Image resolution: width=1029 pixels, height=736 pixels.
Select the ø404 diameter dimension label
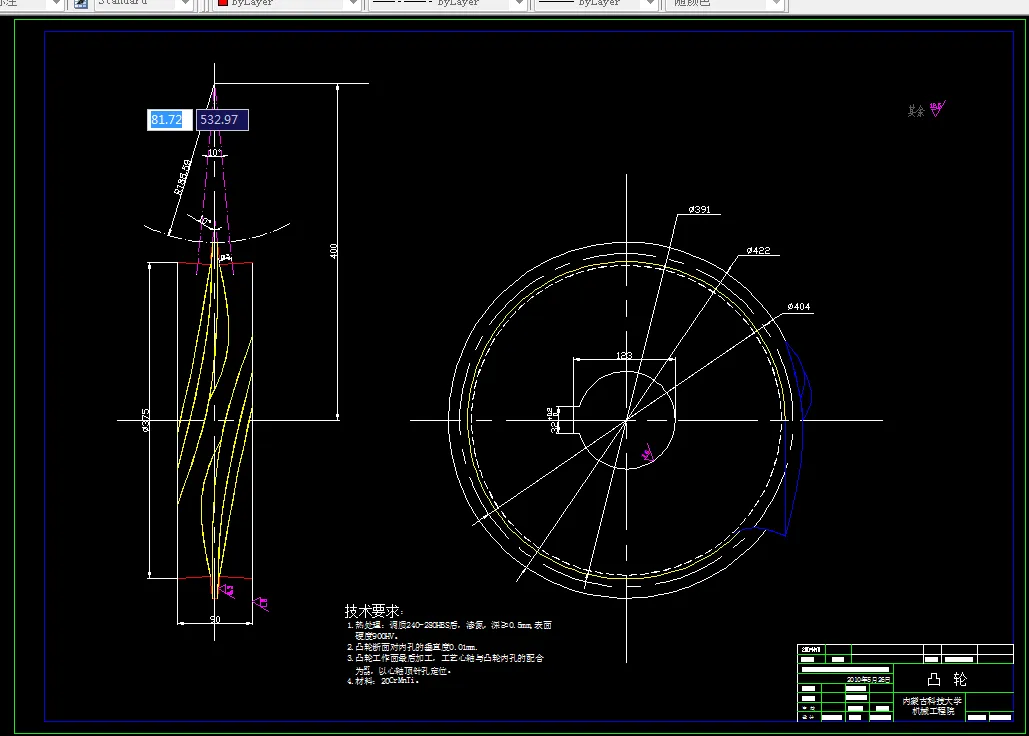[799, 306]
